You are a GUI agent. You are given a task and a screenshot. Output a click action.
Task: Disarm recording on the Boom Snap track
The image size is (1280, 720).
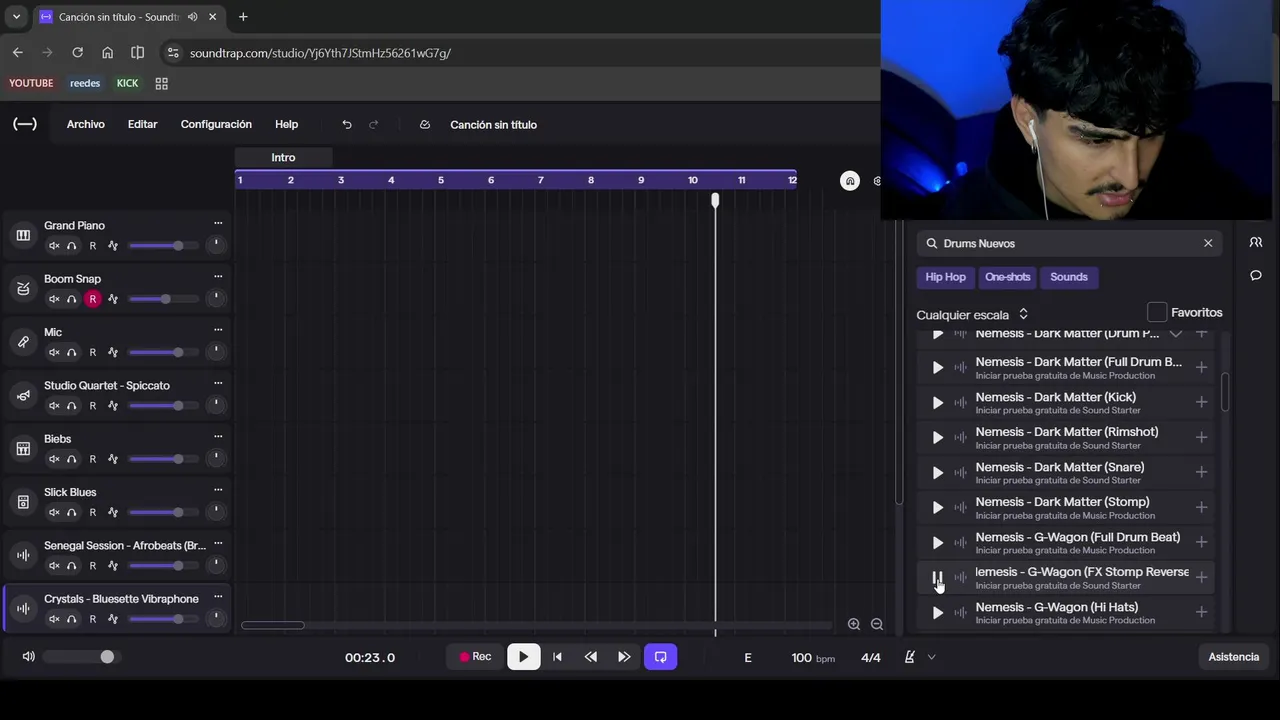93,299
